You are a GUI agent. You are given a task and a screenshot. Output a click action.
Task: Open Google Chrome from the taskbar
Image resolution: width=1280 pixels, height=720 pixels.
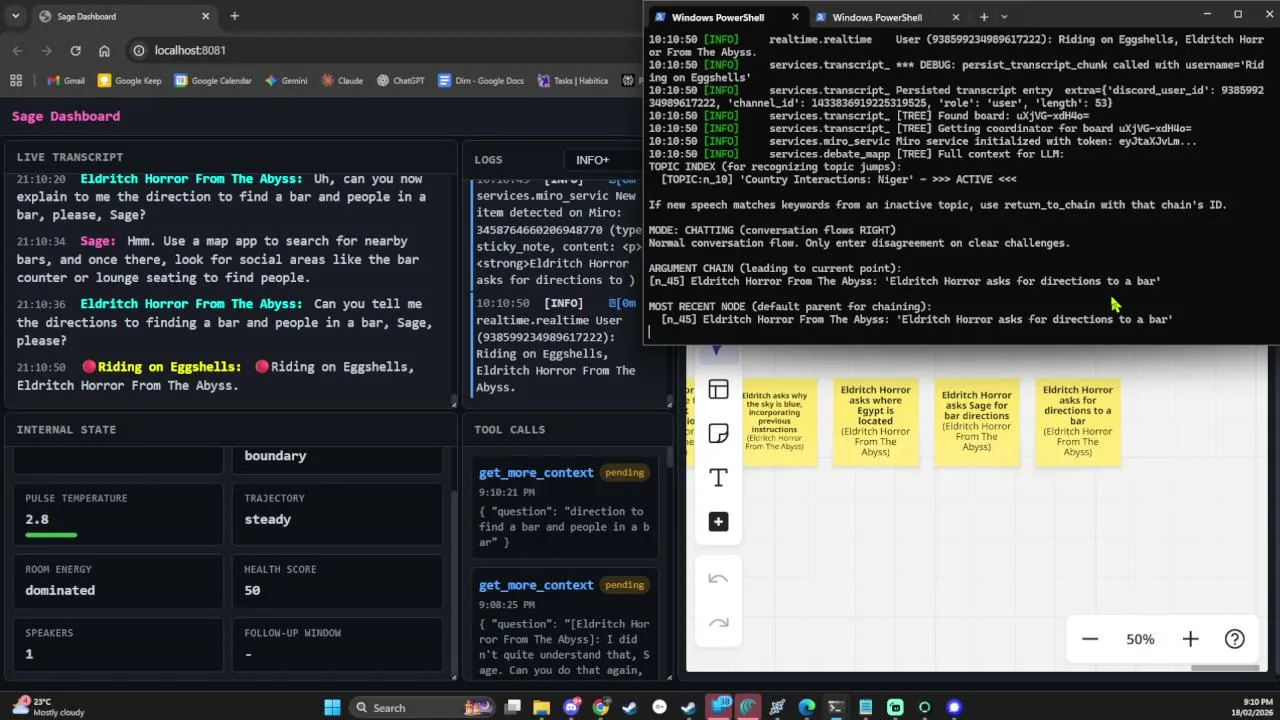tap(600, 707)
